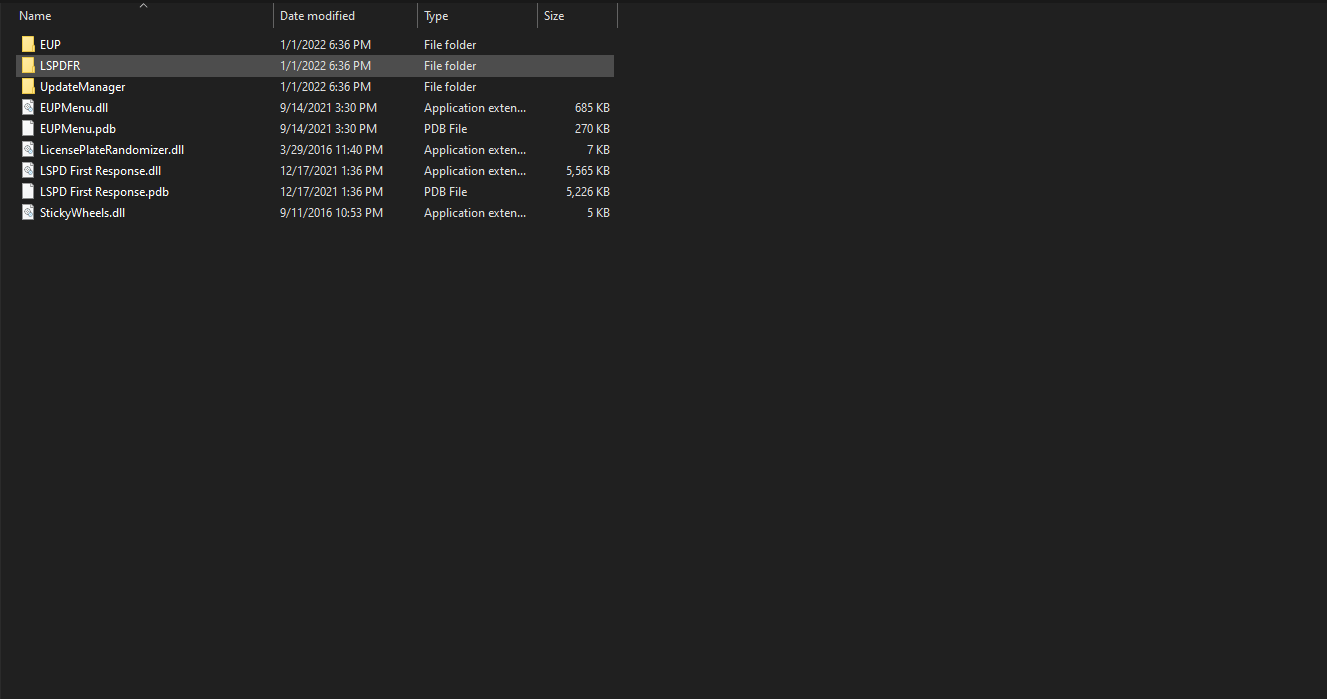Click the LicensePlateRandomizer.dll file icon
This screenshot has height=699, width=1327.
28,150
